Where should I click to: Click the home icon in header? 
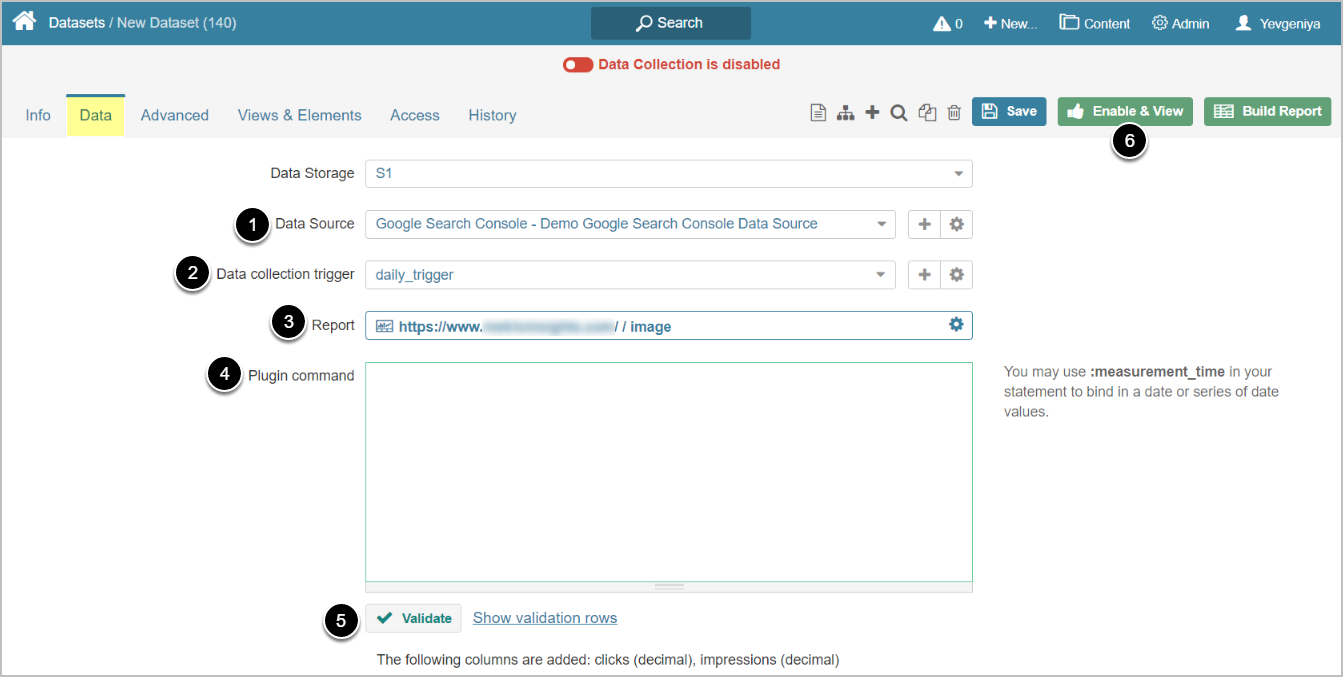(x=24, y=22)
